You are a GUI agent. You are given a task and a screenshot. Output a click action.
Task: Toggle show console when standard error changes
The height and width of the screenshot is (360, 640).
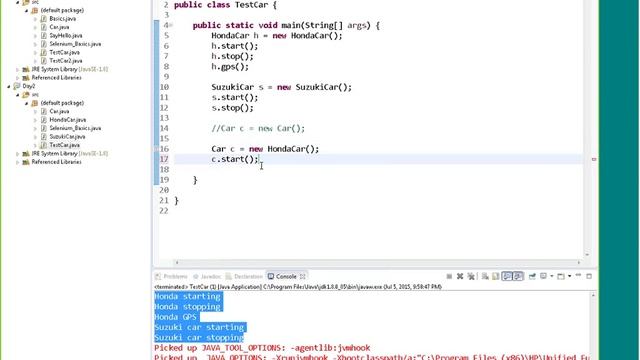point(518,276)
